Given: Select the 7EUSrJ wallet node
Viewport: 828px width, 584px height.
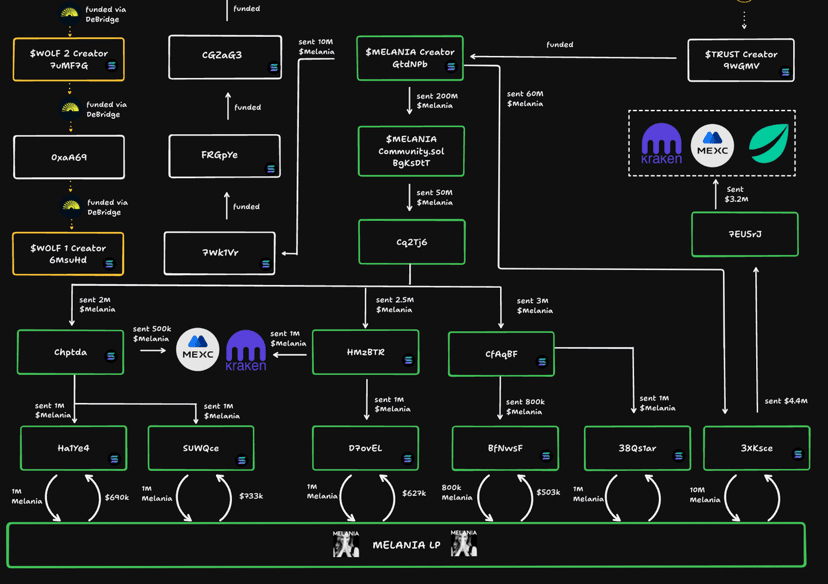Looking at the screenshot, I should [x=745, y=234].
